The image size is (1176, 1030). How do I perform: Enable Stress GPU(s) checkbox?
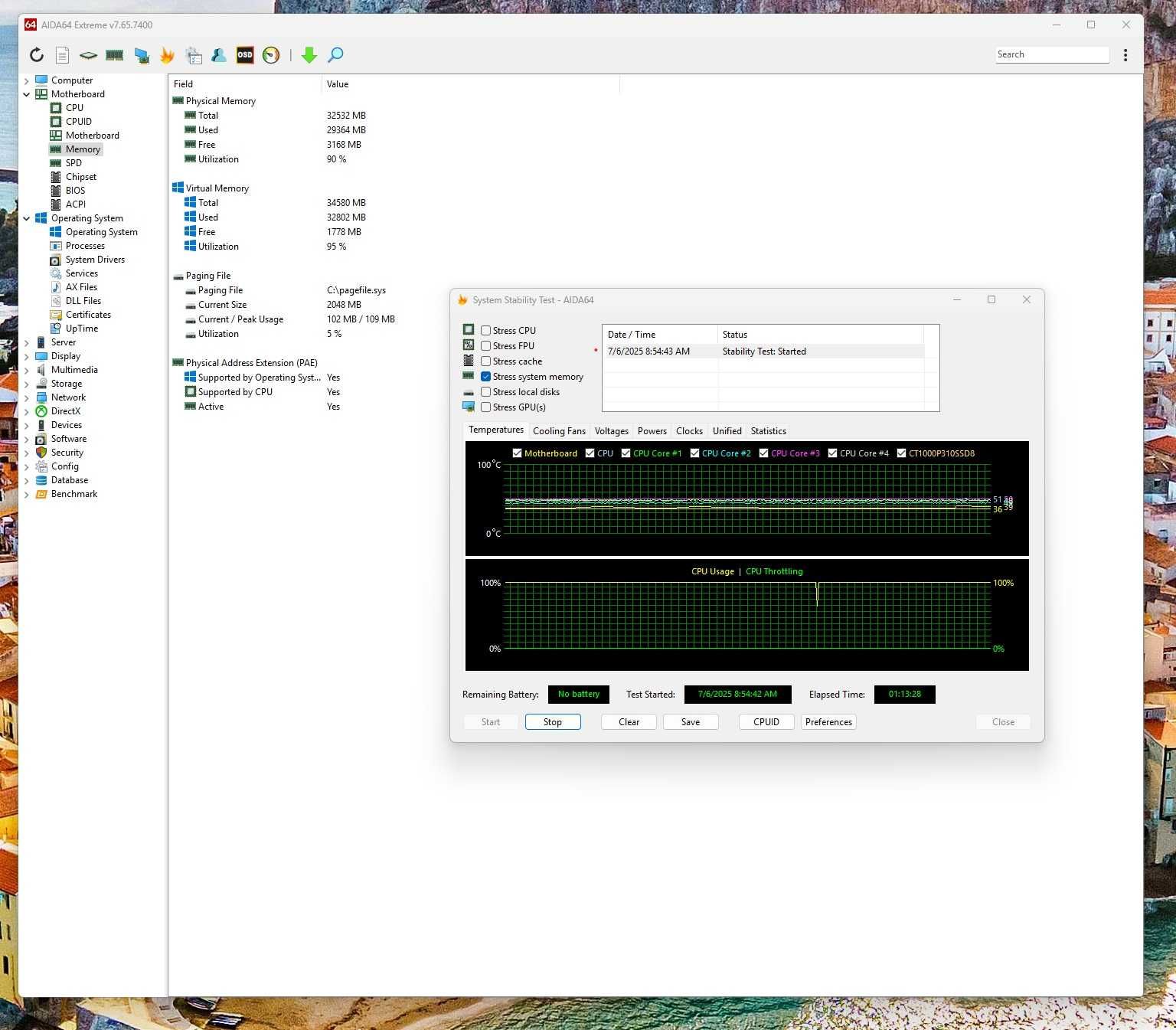point(485,407)
